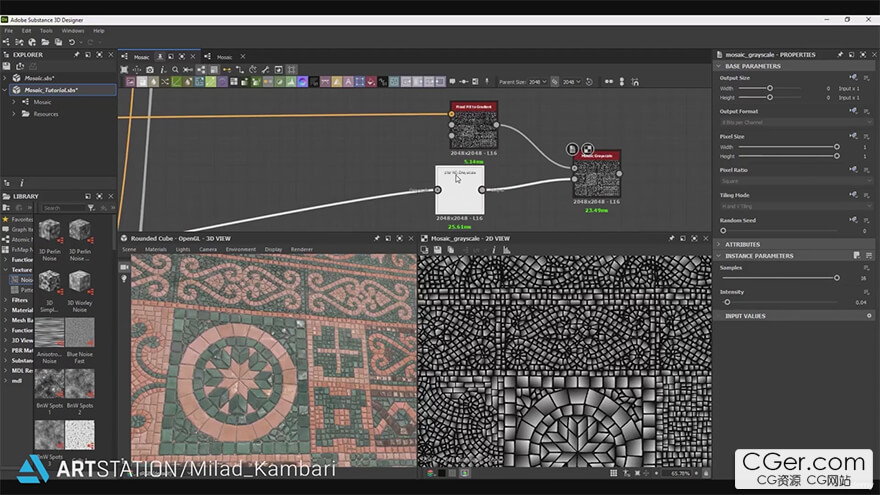Pin the Explorer panel
This screenshot has width=880, height=495.
76,55
